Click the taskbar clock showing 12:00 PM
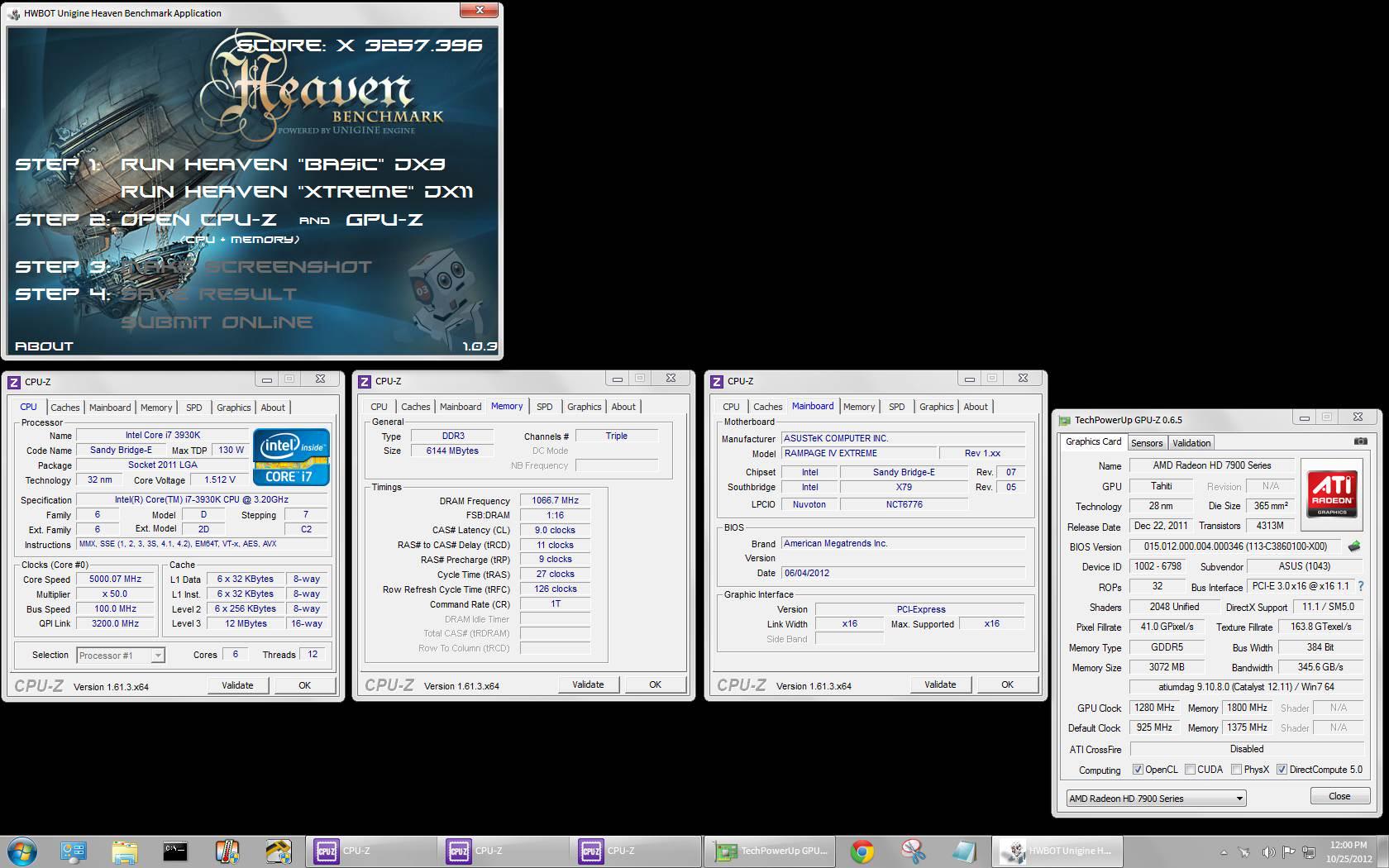The height and width of the screenshot is (868, 1389). [1348, 845]
